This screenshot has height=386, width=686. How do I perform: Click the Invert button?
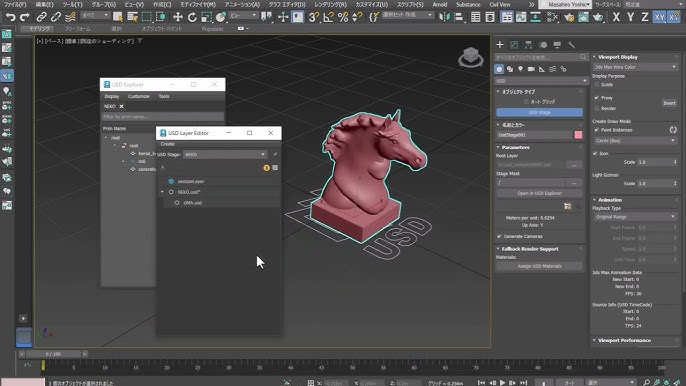[x=669, y=103]
